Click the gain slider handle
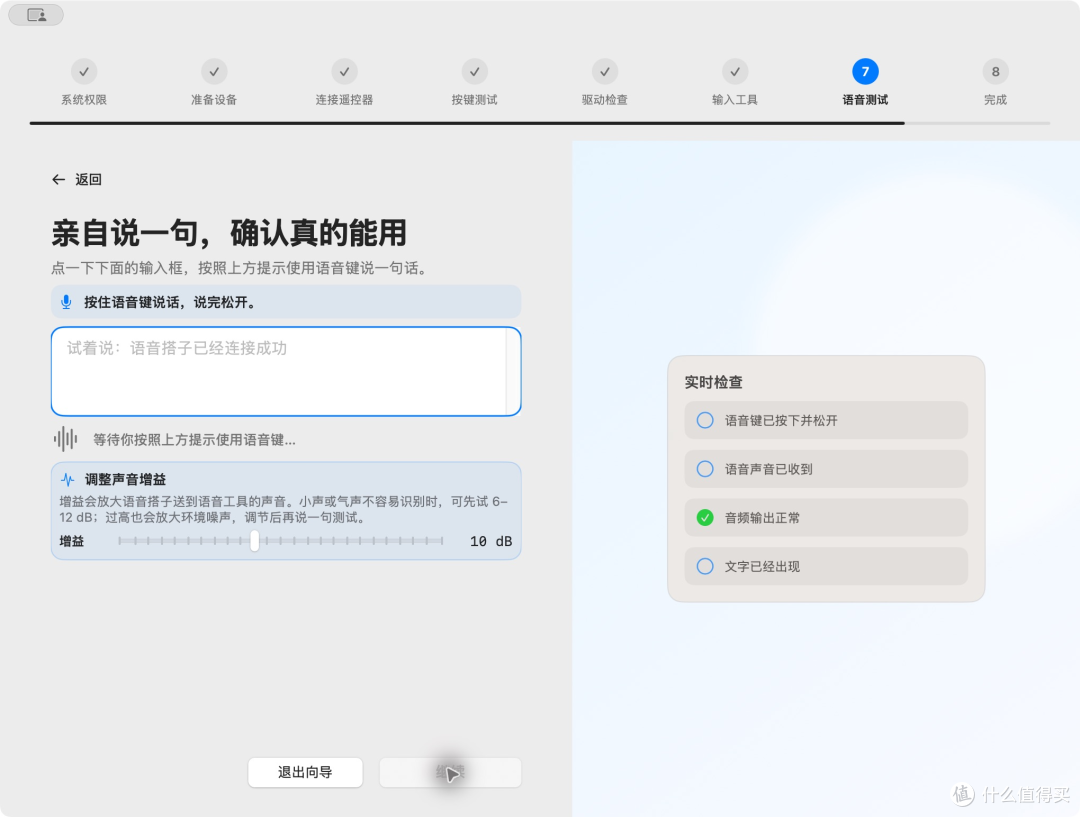1080x817 pixels. tap(255, 541)
